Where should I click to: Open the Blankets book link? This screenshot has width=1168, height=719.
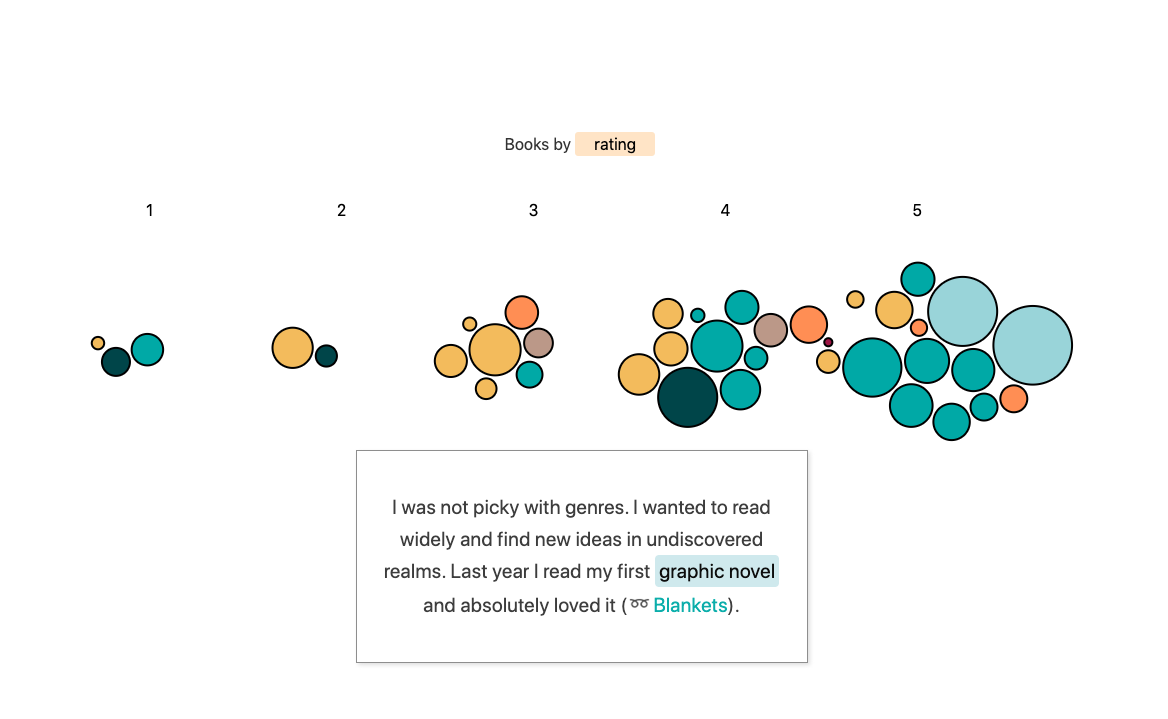[x=690, y=605]
